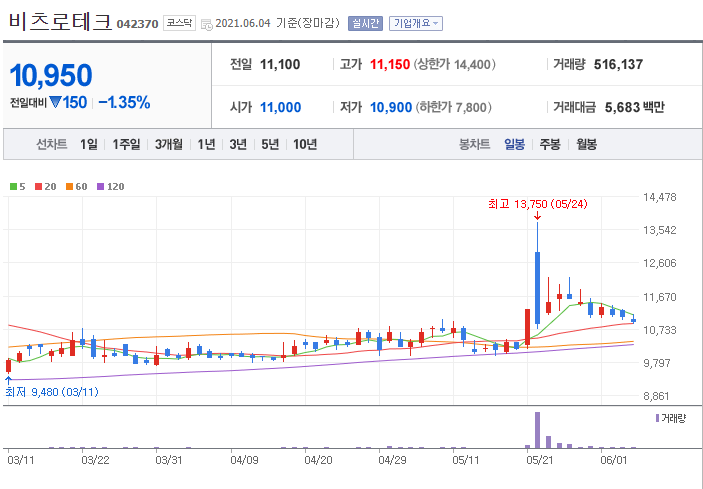Click the 거래량 516,137 value
Screen dimensions: 703x489
(x=618, y=65)
